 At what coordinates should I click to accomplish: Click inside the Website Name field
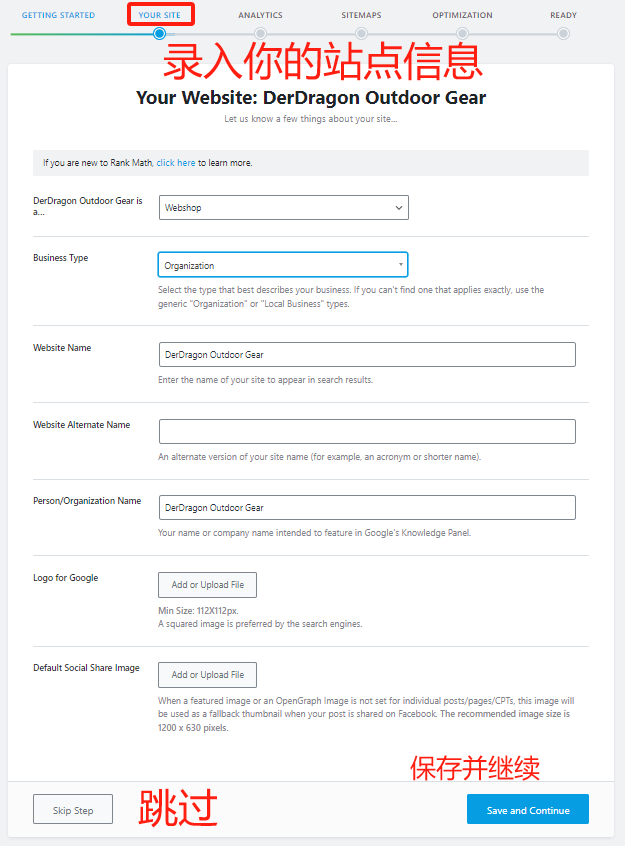367,354
